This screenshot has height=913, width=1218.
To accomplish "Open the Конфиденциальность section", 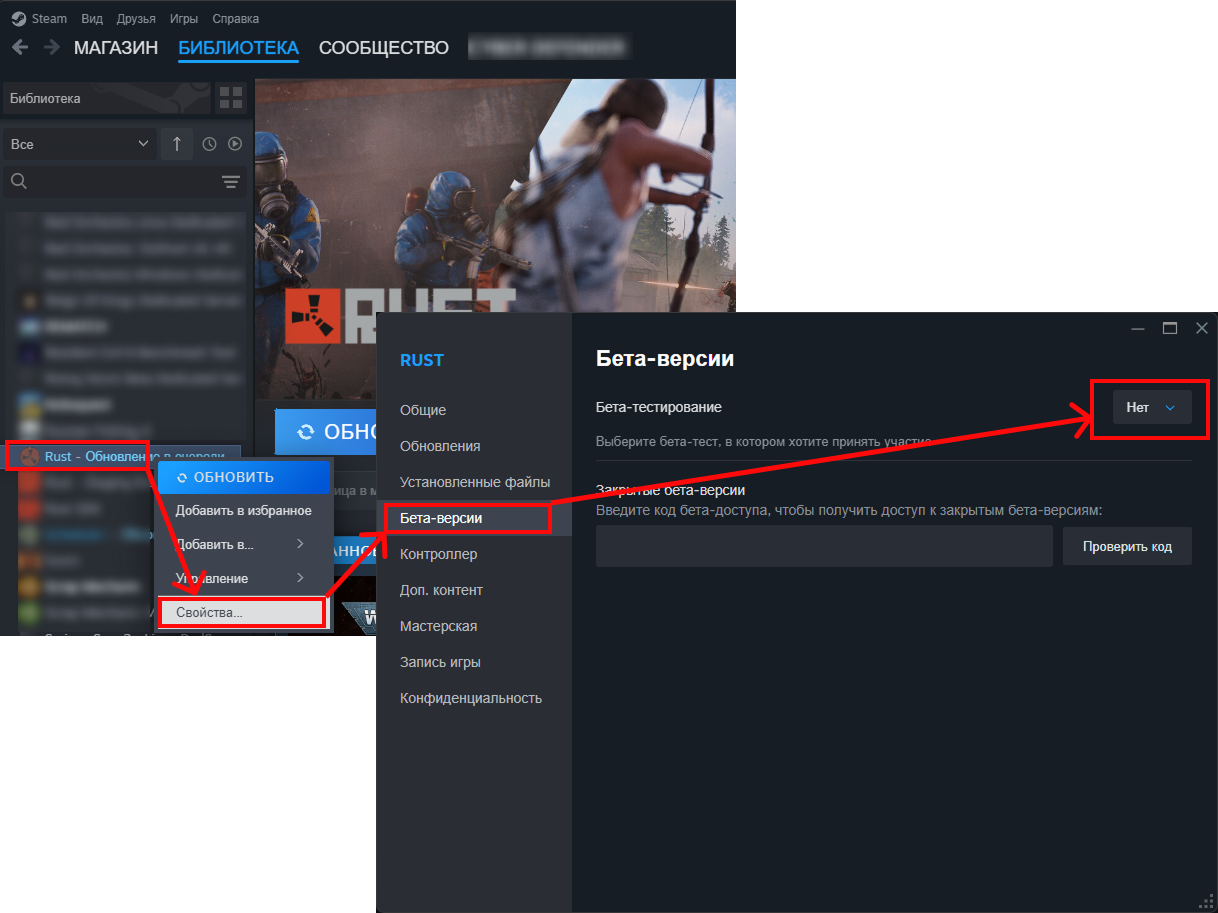I will 474,698.
